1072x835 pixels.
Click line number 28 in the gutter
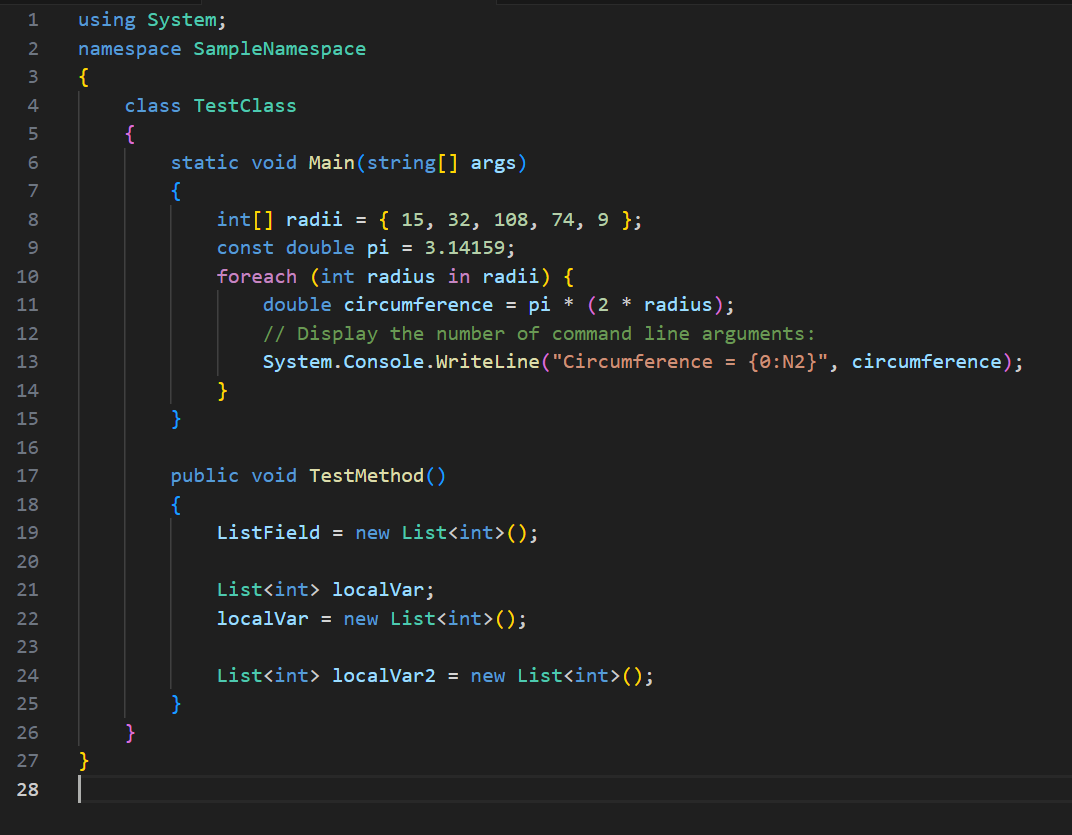pos(28,789)
